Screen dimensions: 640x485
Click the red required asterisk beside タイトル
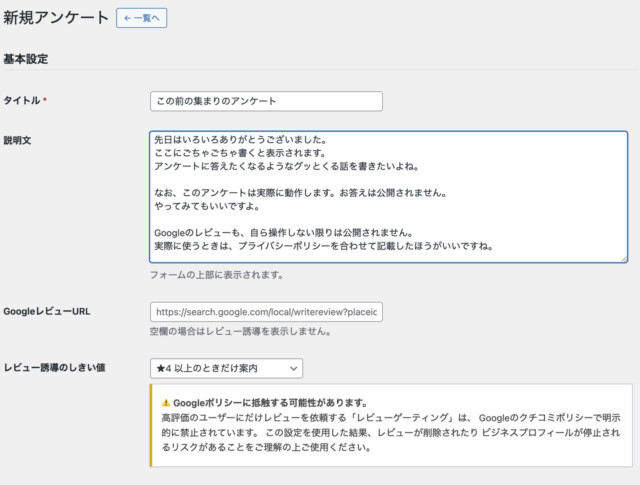(45, 101)
